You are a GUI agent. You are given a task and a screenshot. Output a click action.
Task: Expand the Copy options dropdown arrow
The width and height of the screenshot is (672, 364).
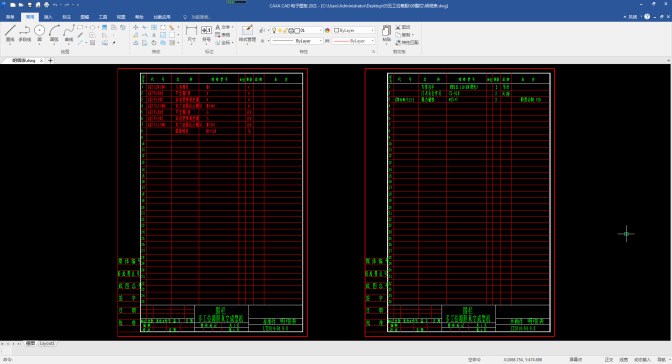pos(412,35)
